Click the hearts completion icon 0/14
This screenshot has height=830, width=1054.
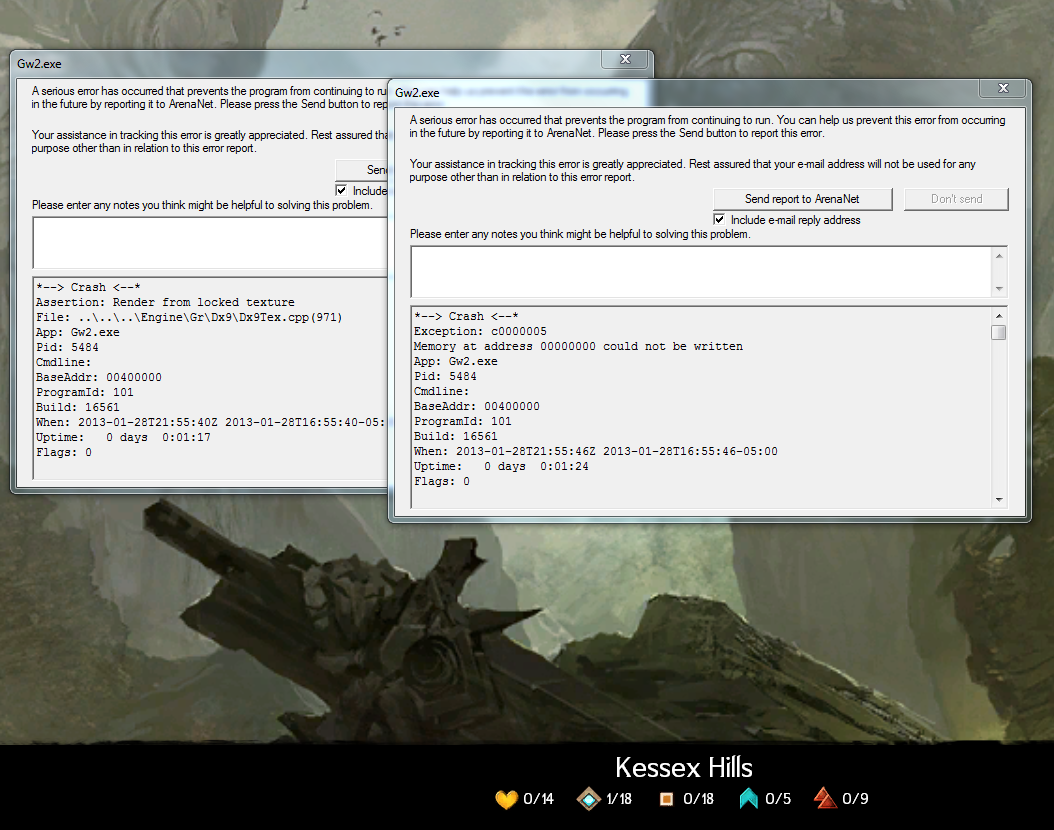pos(506,799)
